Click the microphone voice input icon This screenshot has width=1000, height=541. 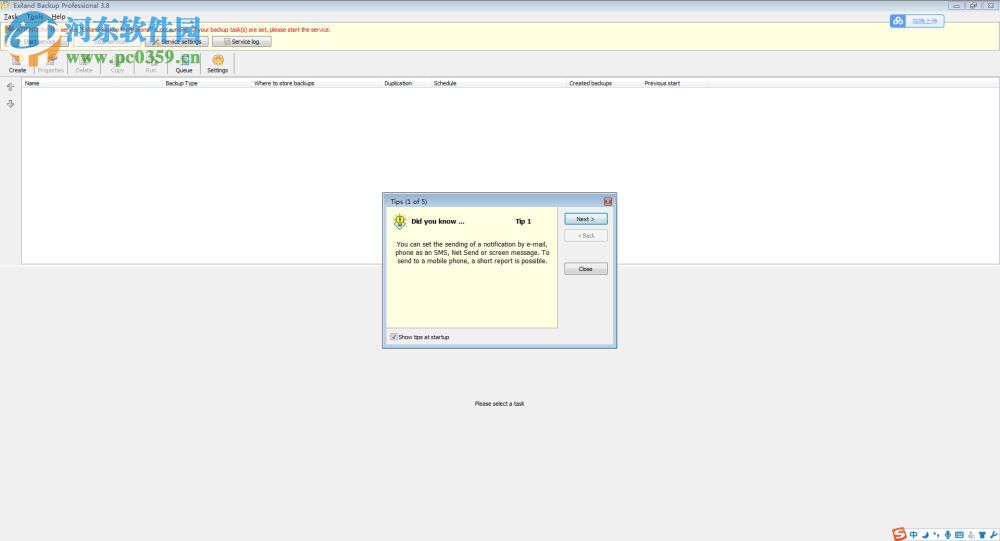948,535
